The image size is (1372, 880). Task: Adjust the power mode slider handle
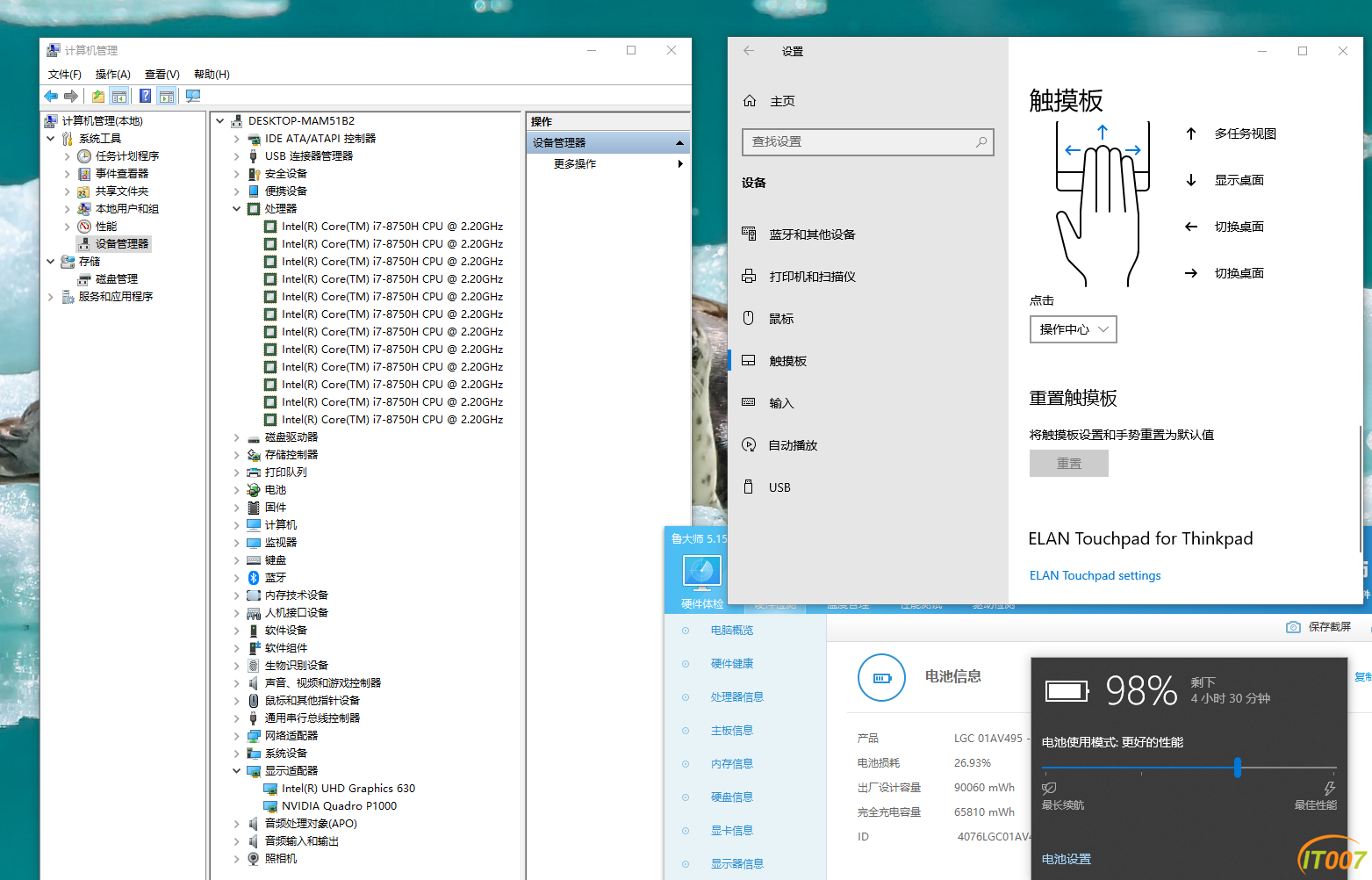(x=1238, y=768)
